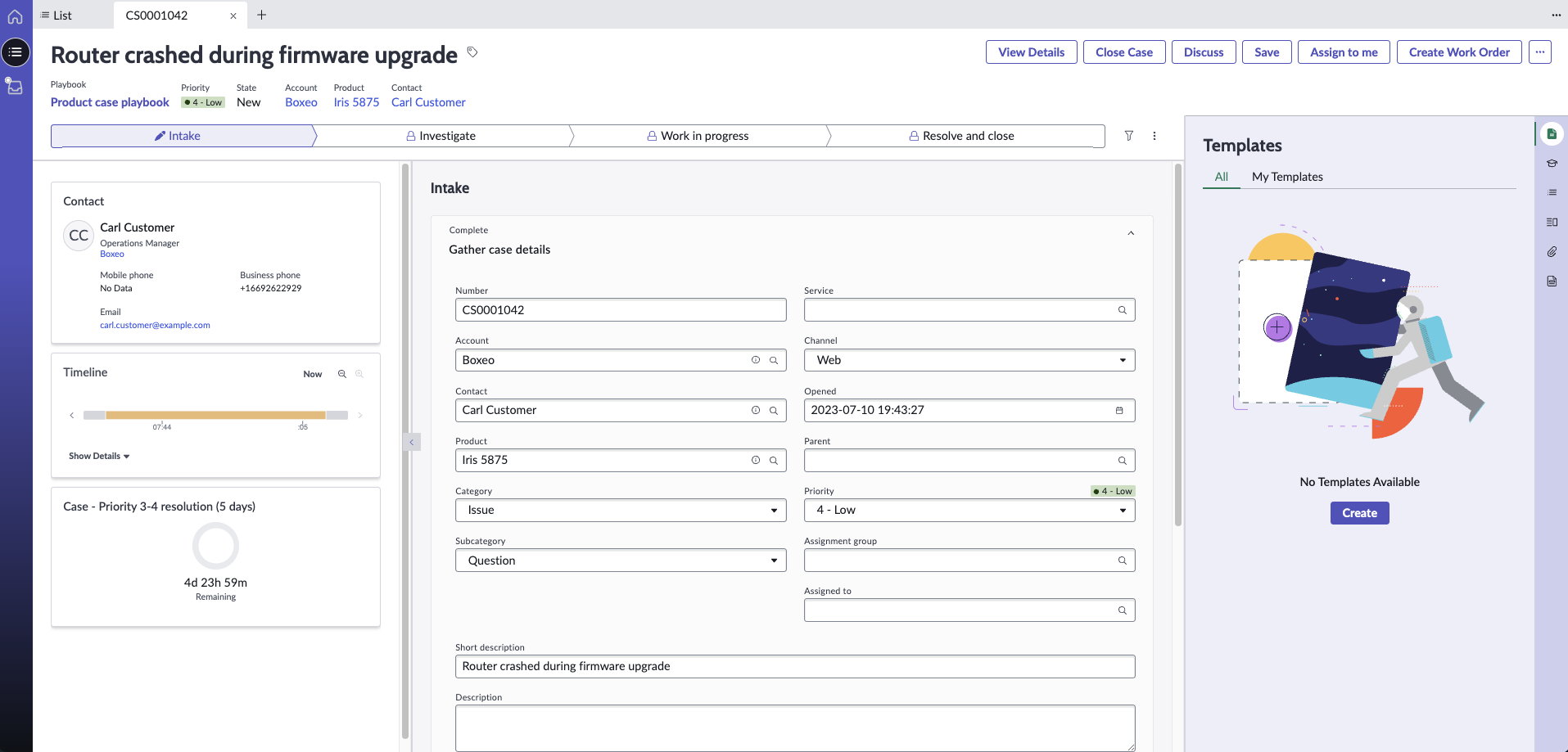1568x752 pixels.
Task: Search the Assigned to lookup
Action: [1123, 610]
